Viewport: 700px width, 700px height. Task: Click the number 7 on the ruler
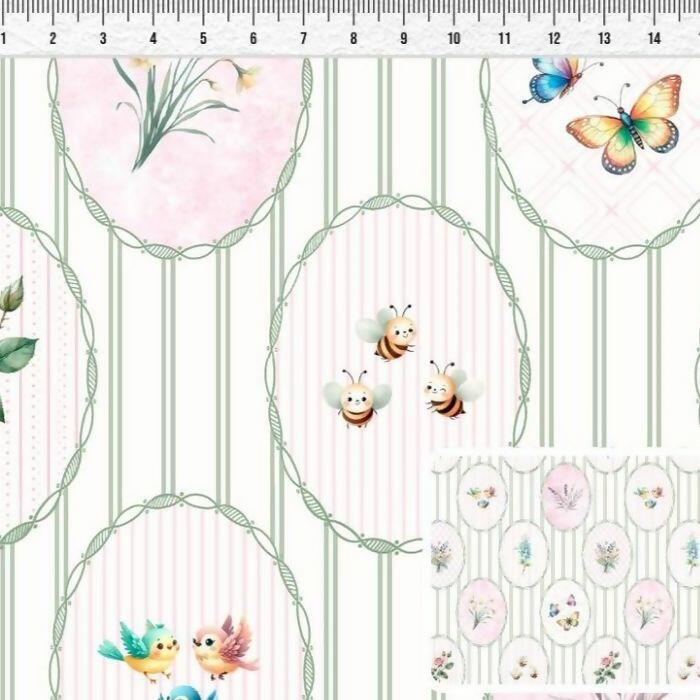303,39
